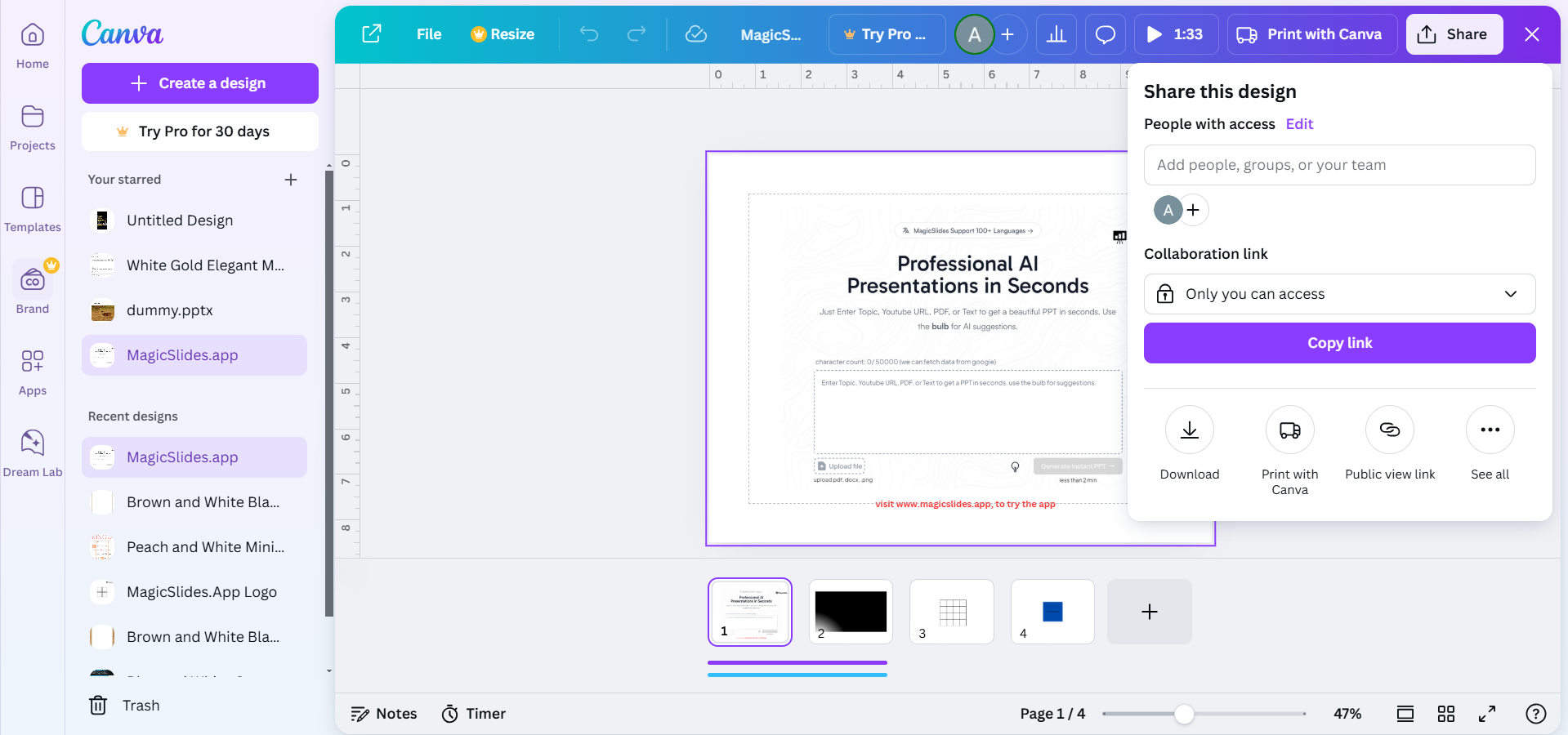
Task: Open starred White Gold Elegant design
Action: click(194, 265)
